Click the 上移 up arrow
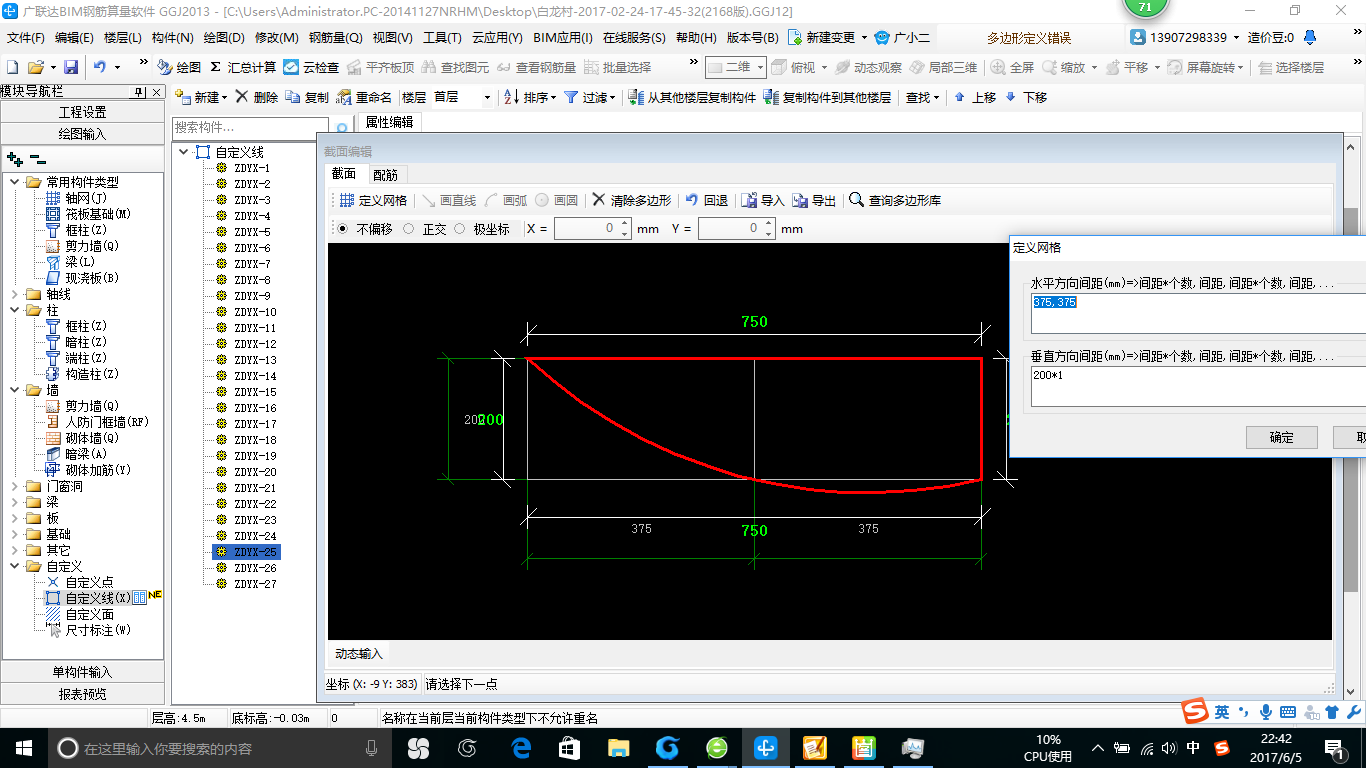The image size is (1366, 768). 975,97
